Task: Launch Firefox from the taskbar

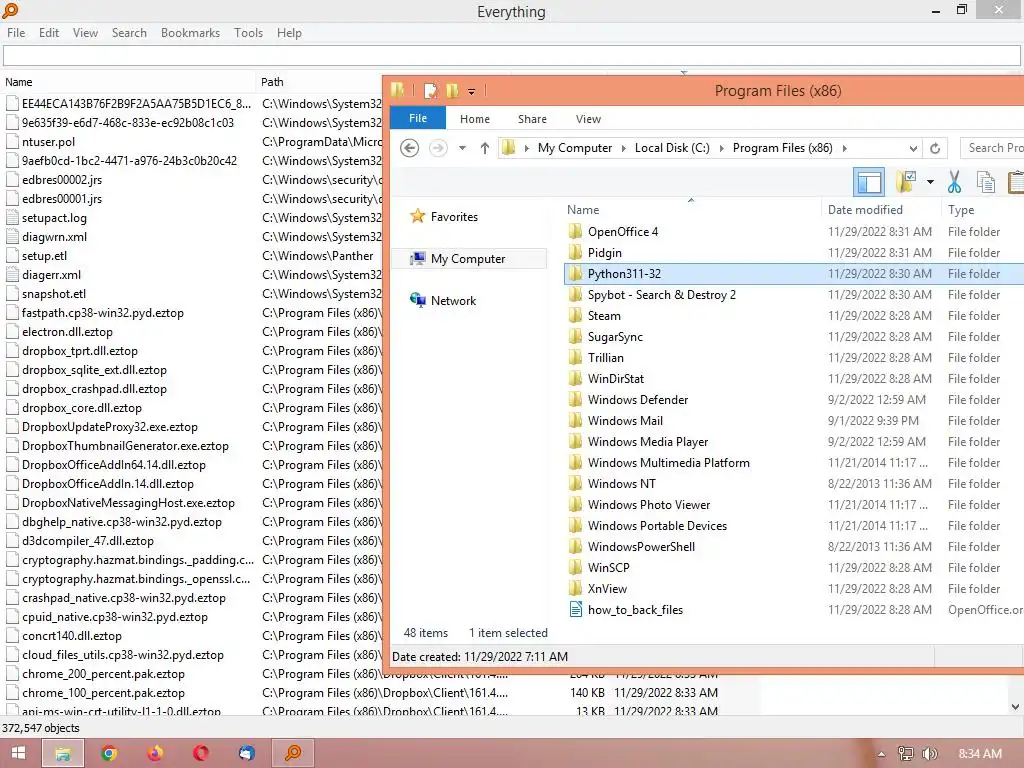Action: [155, 753]
